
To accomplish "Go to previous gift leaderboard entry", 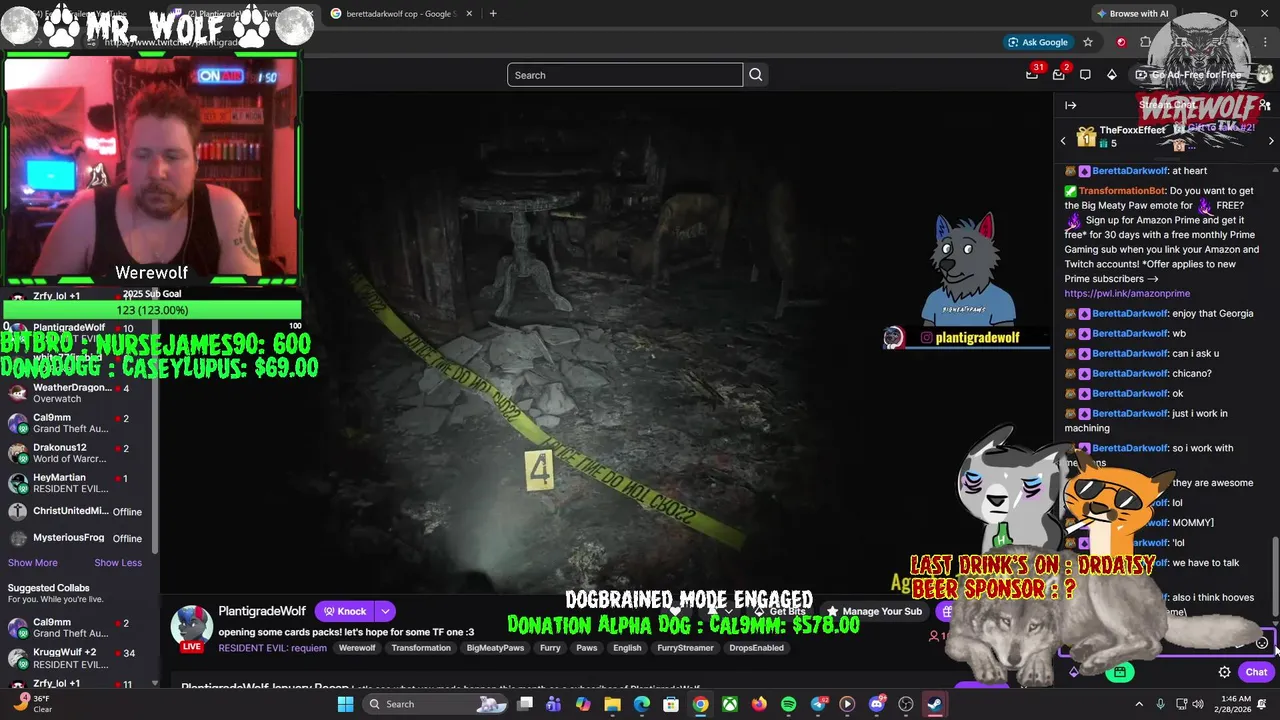I will pos(1063,141).
